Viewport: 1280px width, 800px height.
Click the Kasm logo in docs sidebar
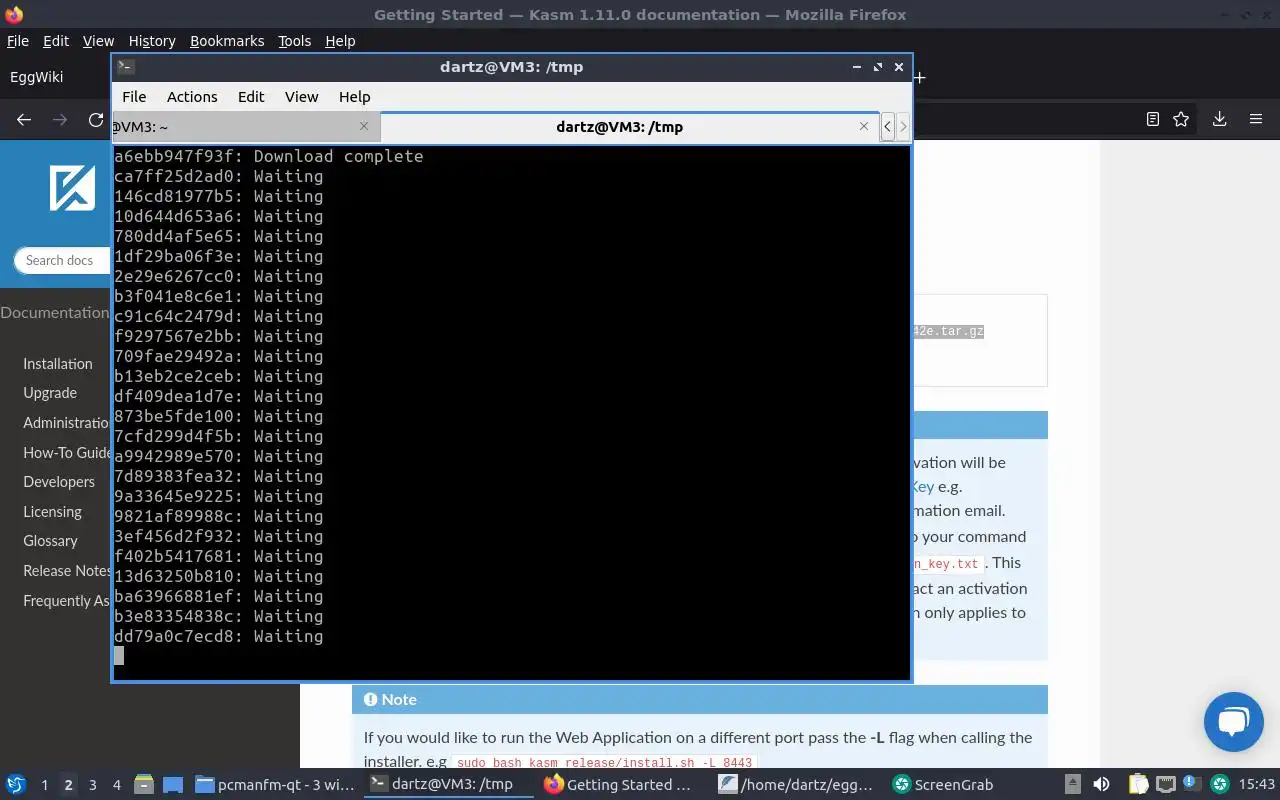pos(72,187)
